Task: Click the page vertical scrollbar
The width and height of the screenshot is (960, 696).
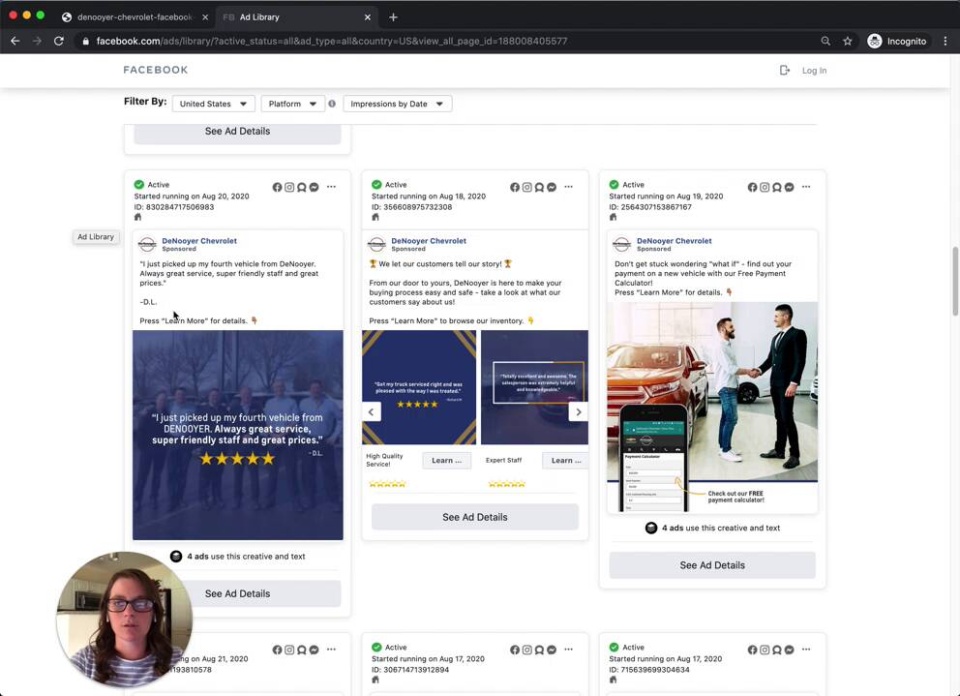Action: coord(954,280)
